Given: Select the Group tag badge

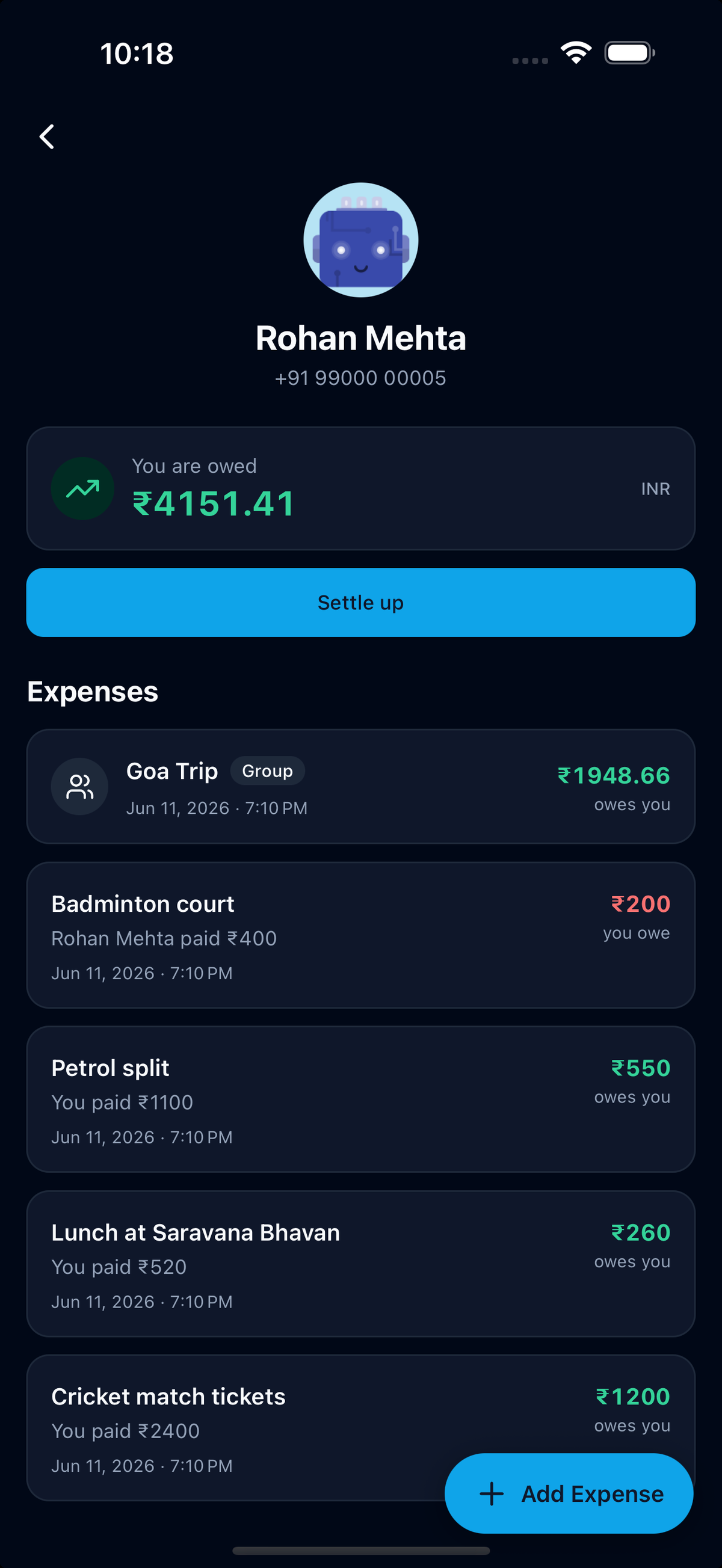Looking at the screenshot, I should click(267, 770).
